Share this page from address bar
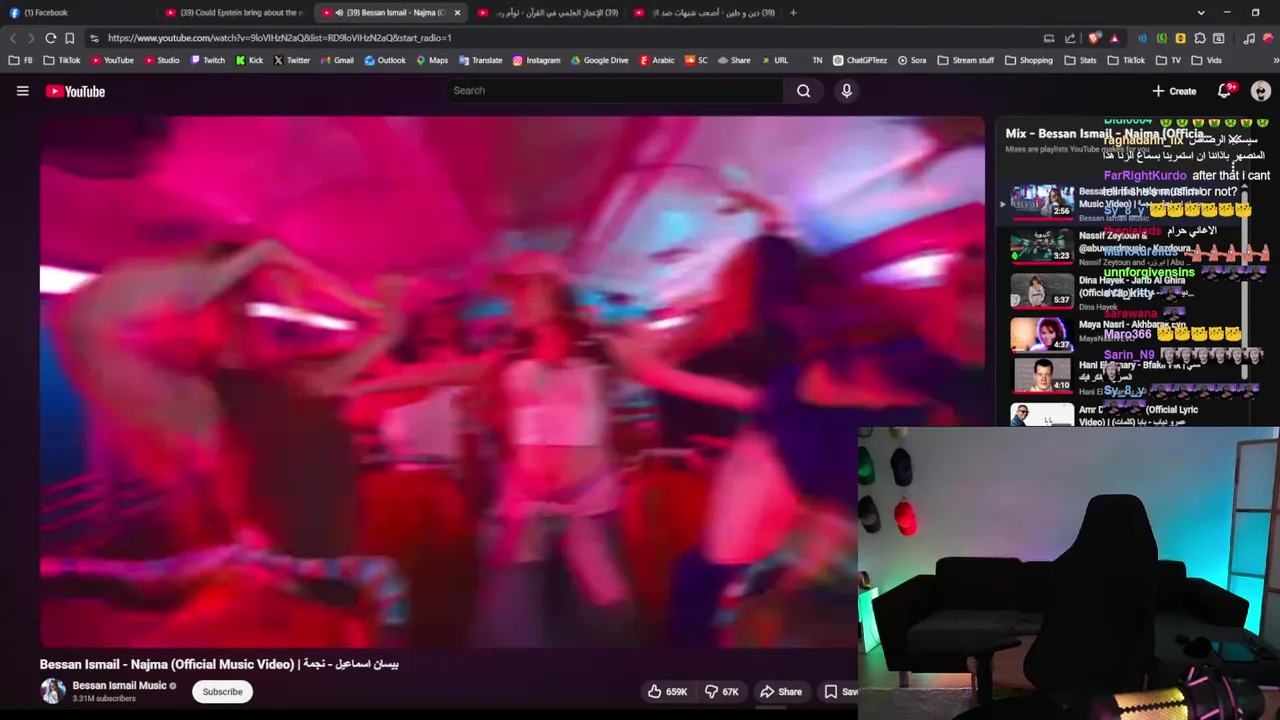This screenshot has height=720, width=1280. pyautogui.click(x=1070, y=38)
